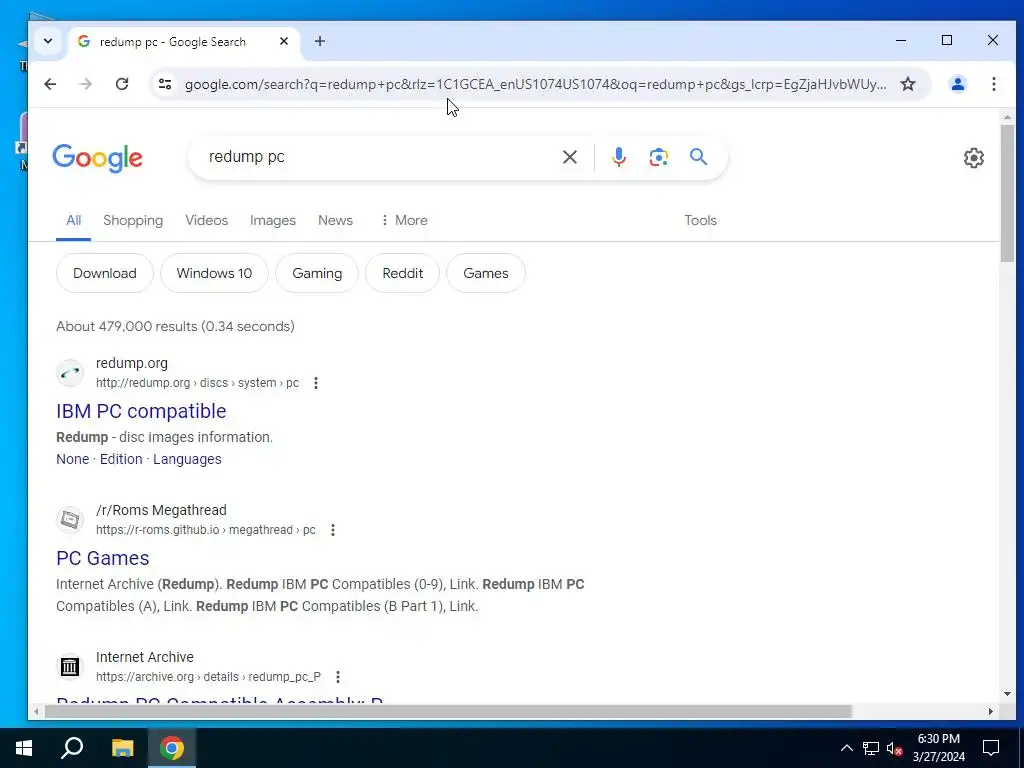The height and width of the screenshot is (768, 1024).
Task: Click the vertical scrollbar thumb
Action: 1007,193
